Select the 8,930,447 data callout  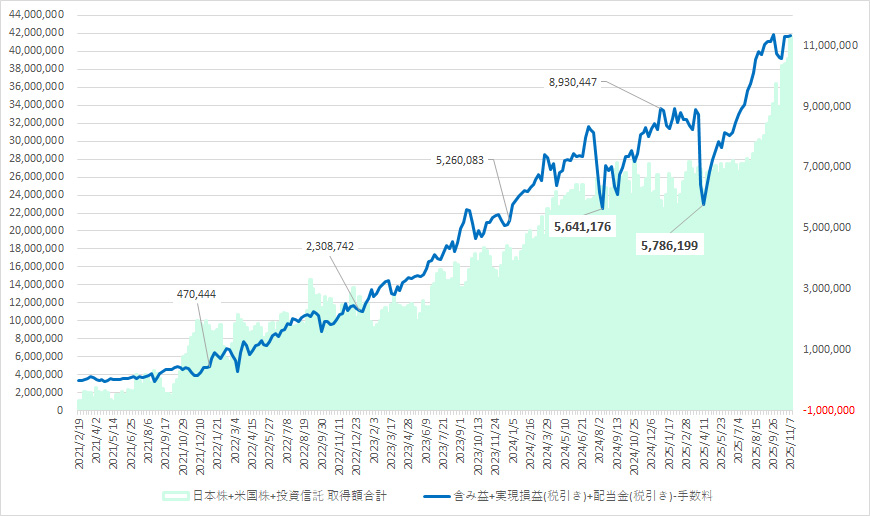tap(573, 82)
